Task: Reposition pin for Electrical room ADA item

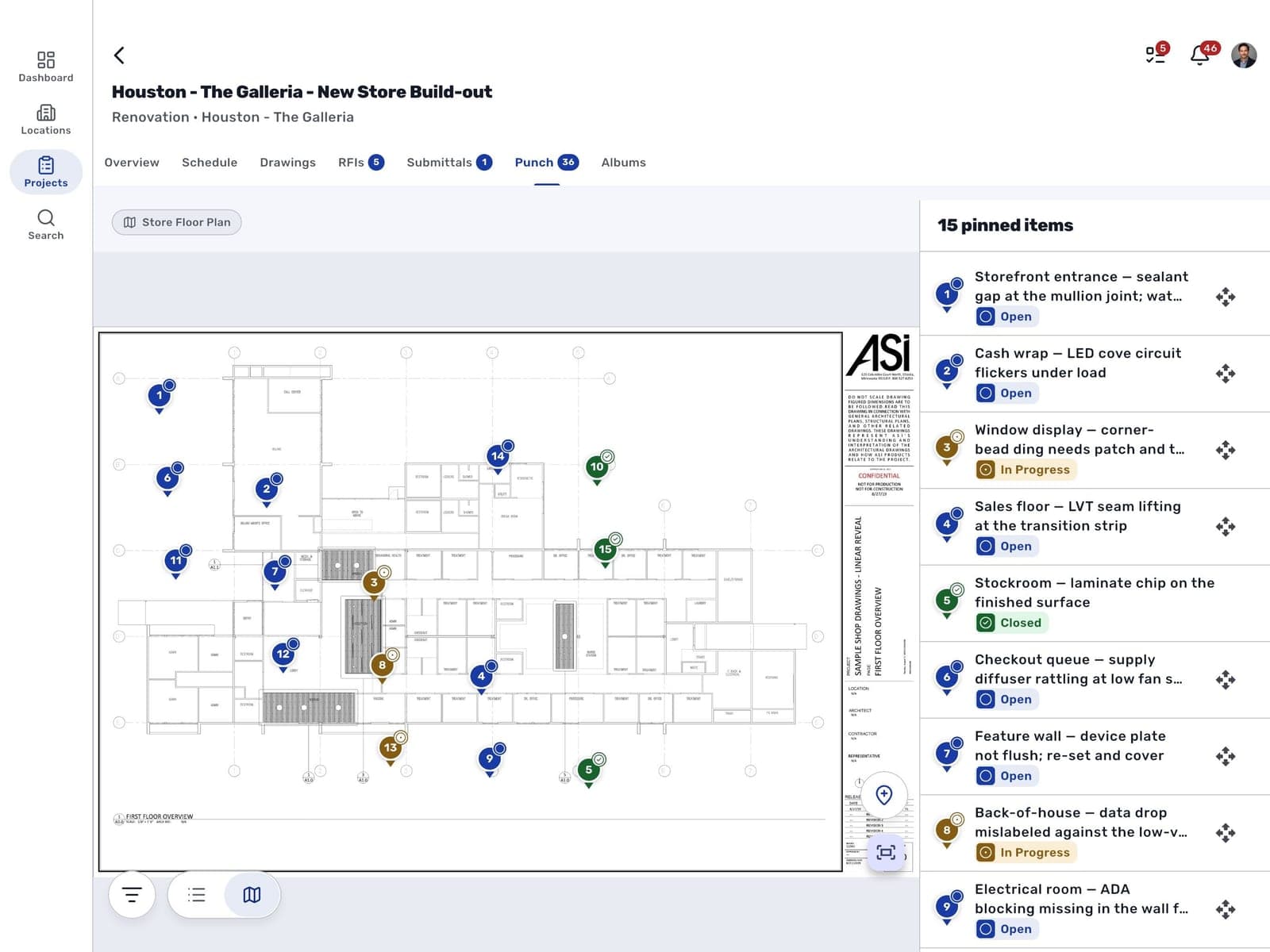Action: (x=1226, y=909)
